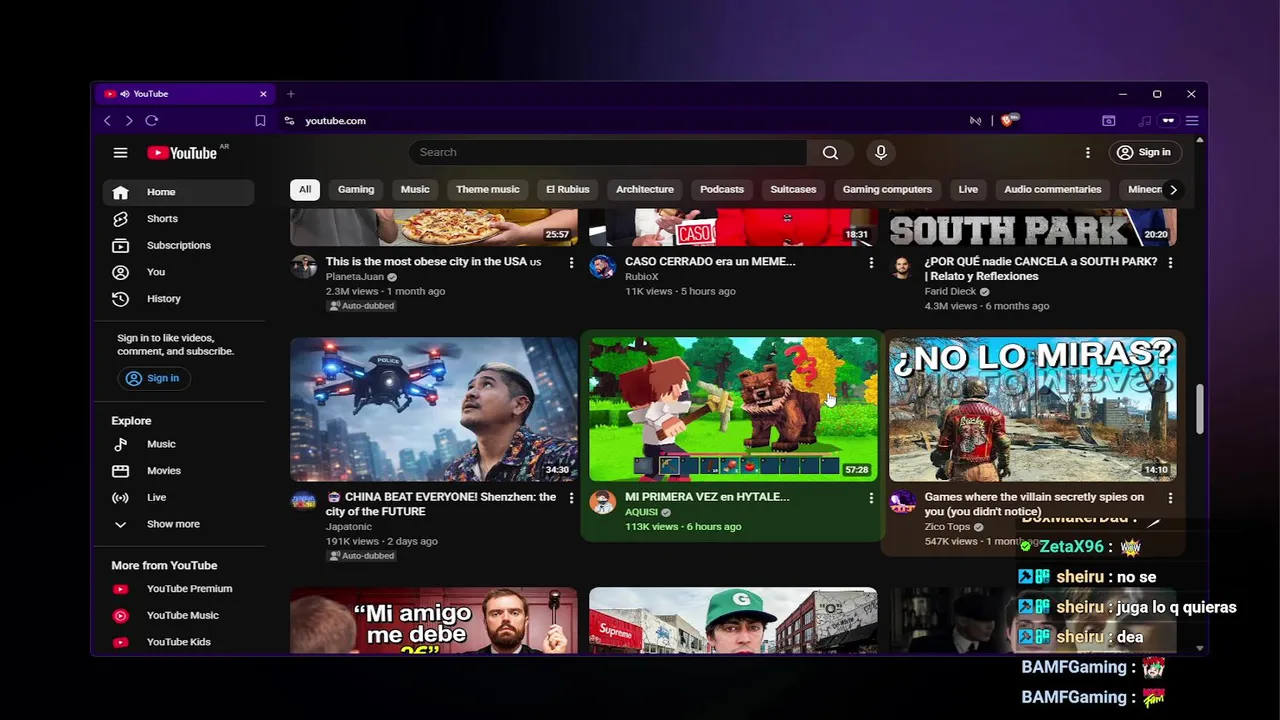
Task: Open Movies under Explore
Action: pyautogui.click(x=178, y=471)
